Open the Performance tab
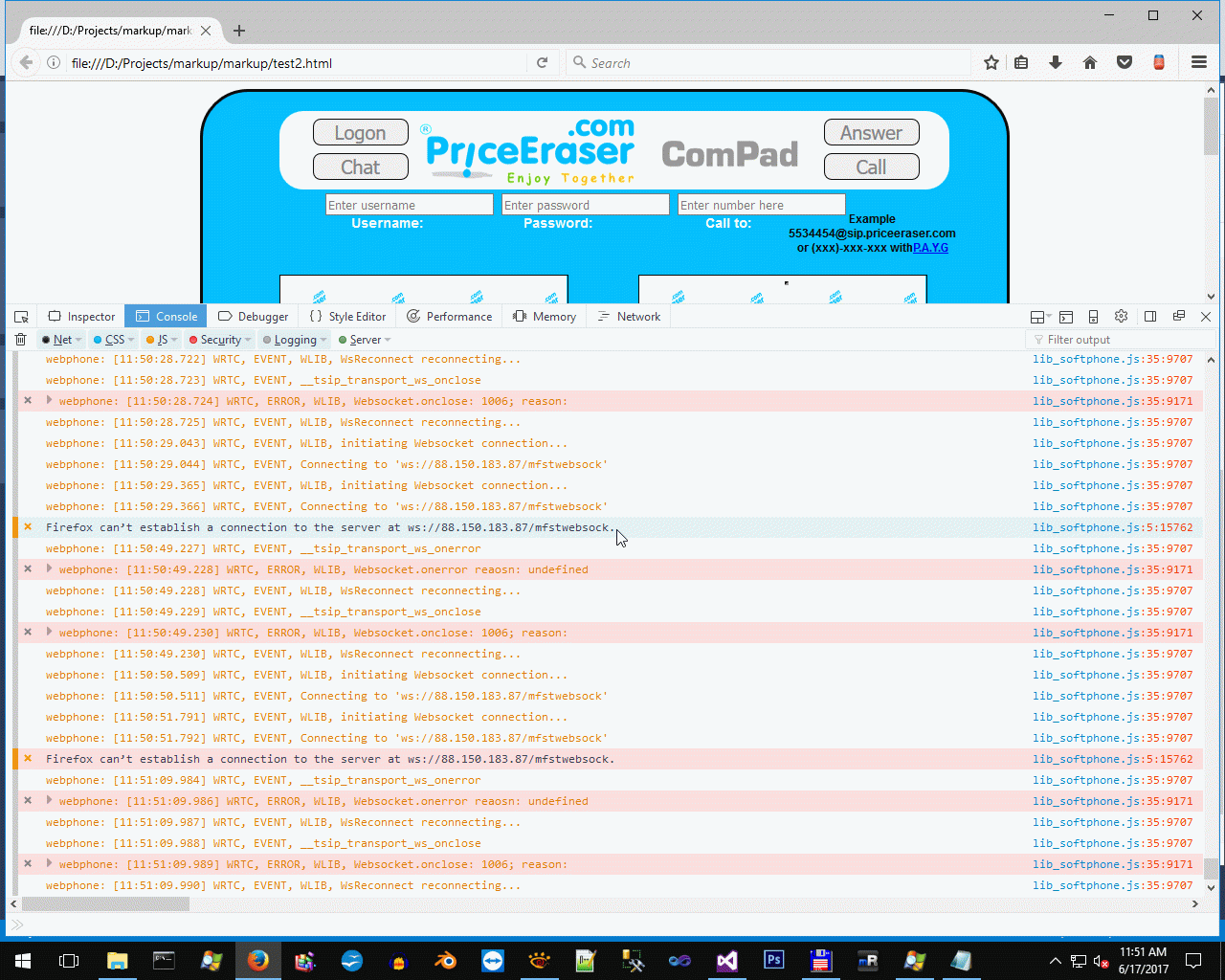The height and width of the screenshot is (980, 1225). tap(449, 317)
